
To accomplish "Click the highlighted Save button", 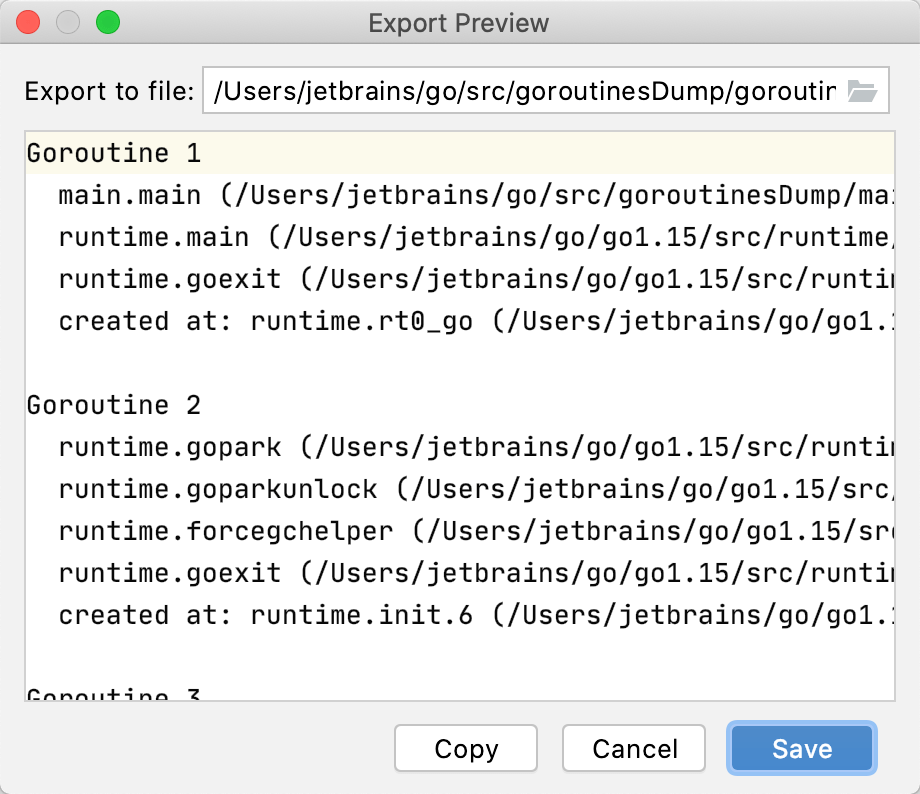I will pyautogui.click(x=800, y=748).
